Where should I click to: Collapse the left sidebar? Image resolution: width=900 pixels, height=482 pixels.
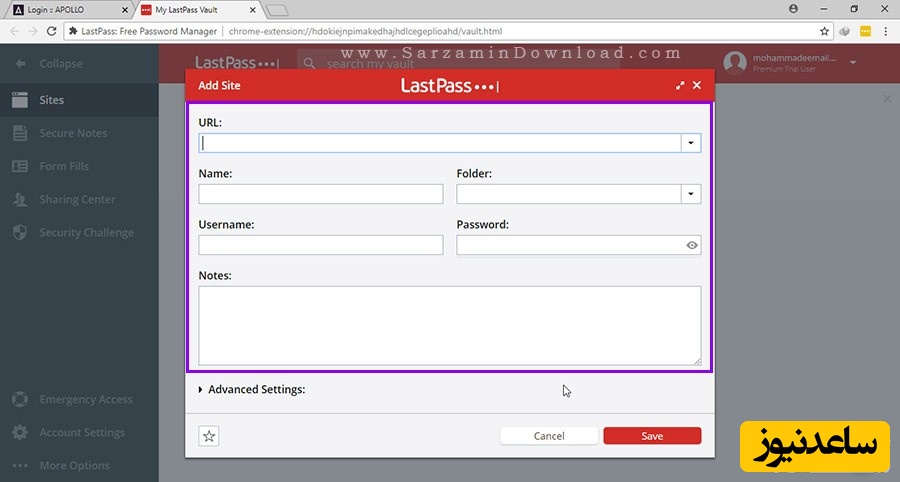60,64
